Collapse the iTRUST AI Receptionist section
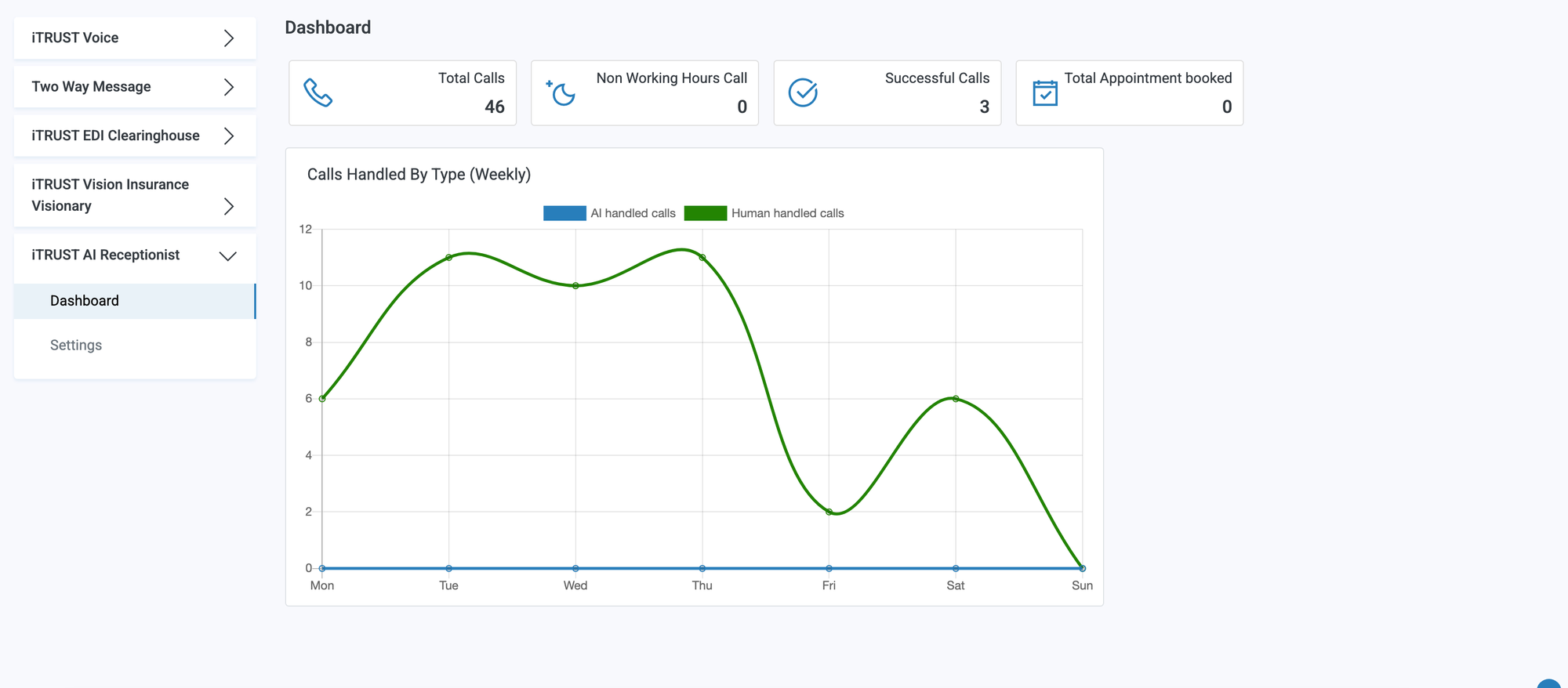The width and height of the screenshot is (1568, 688). [x=228, y=256]
